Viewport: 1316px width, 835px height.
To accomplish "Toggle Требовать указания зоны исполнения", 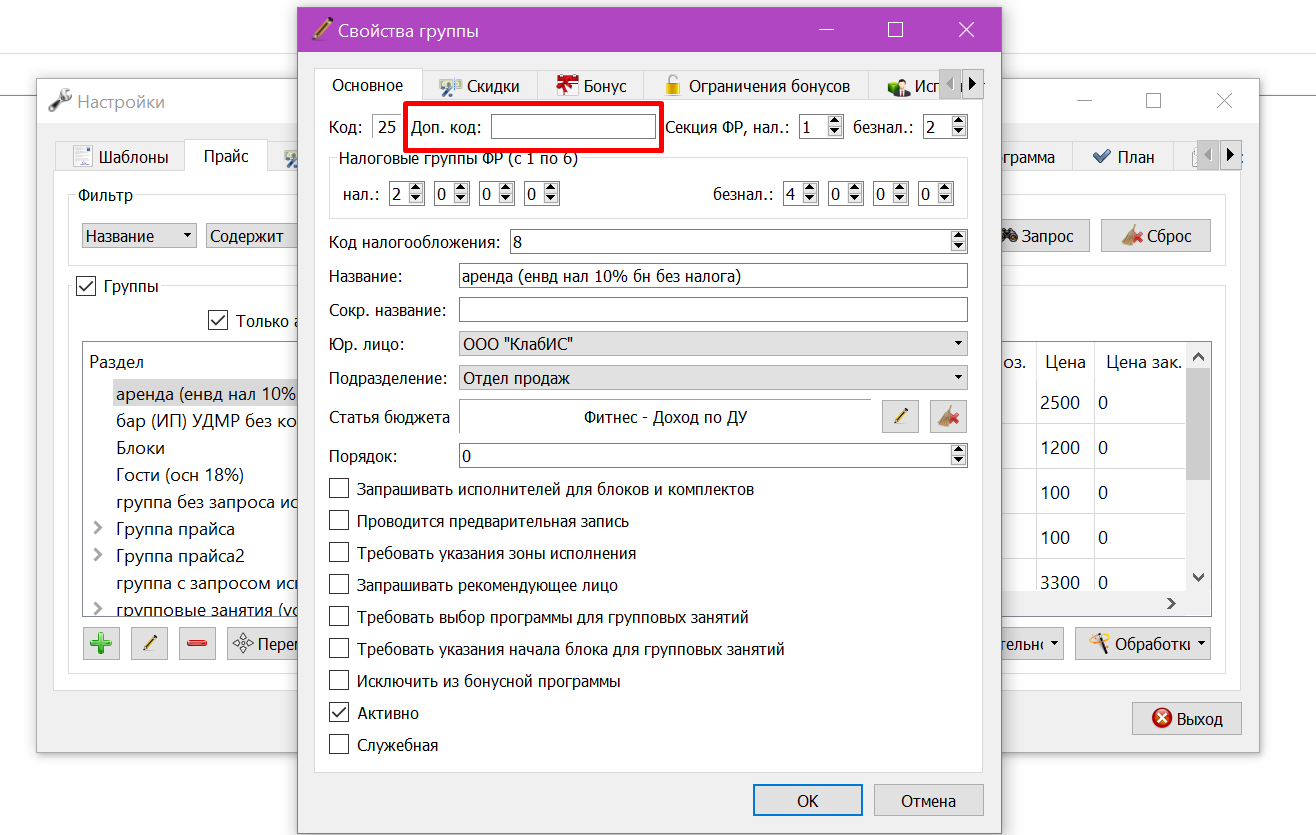I will pos(339,553).
